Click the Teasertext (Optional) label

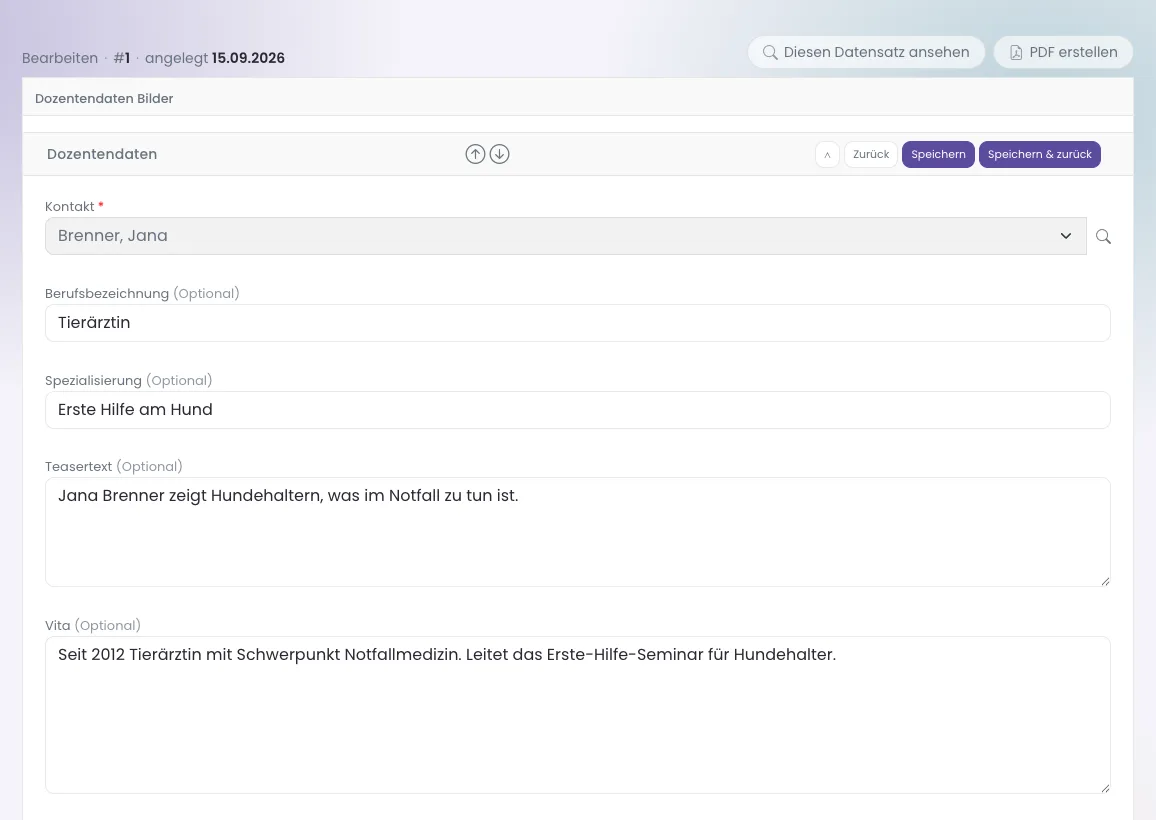coord(114,467)
